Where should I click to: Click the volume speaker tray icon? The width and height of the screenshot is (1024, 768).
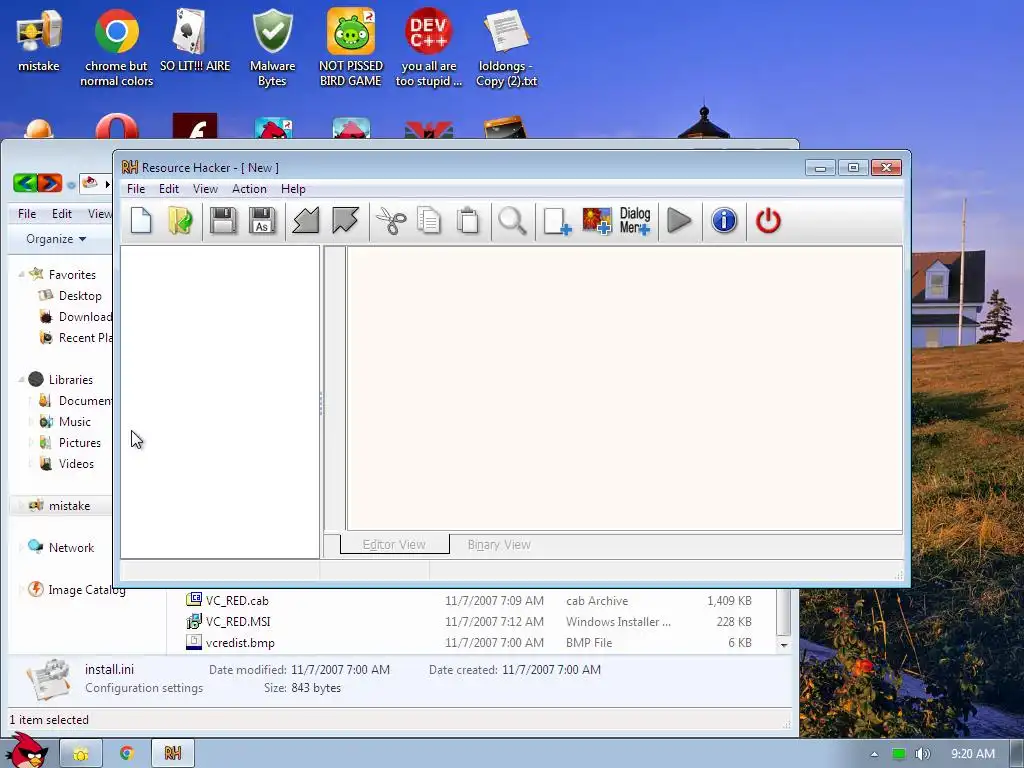[x=922, y=754]
